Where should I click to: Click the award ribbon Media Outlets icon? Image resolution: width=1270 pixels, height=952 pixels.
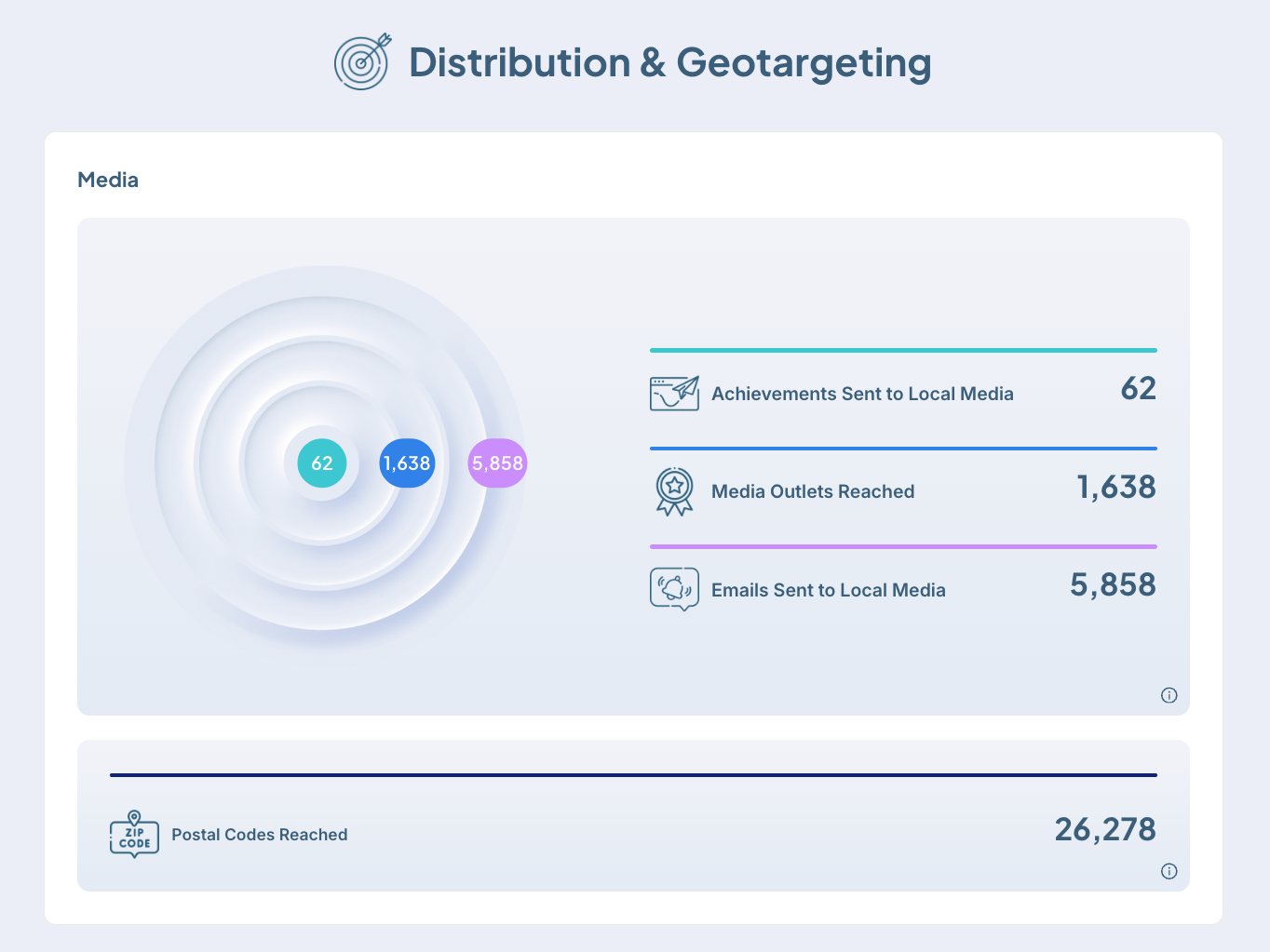tap(674, 491)
